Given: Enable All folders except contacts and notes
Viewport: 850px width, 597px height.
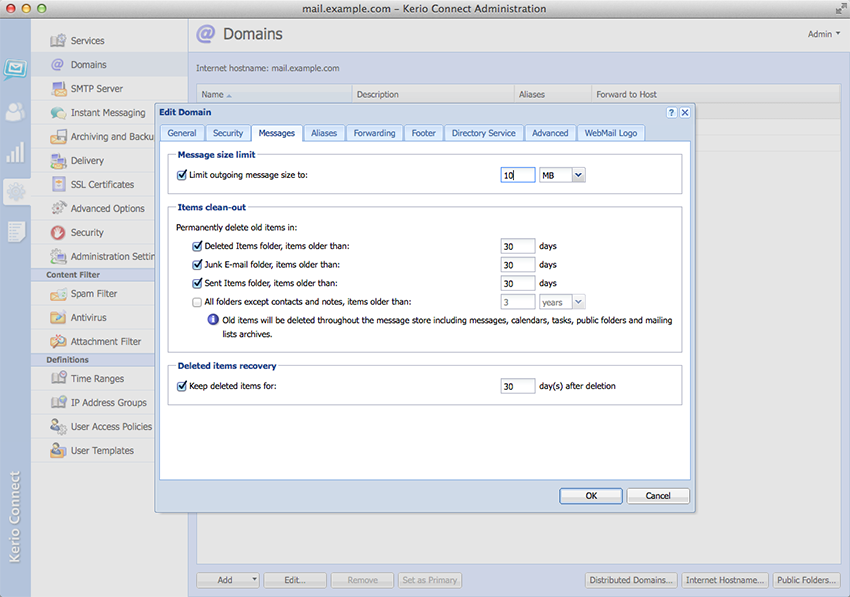Looking at the screenshot, I should 197,301.
